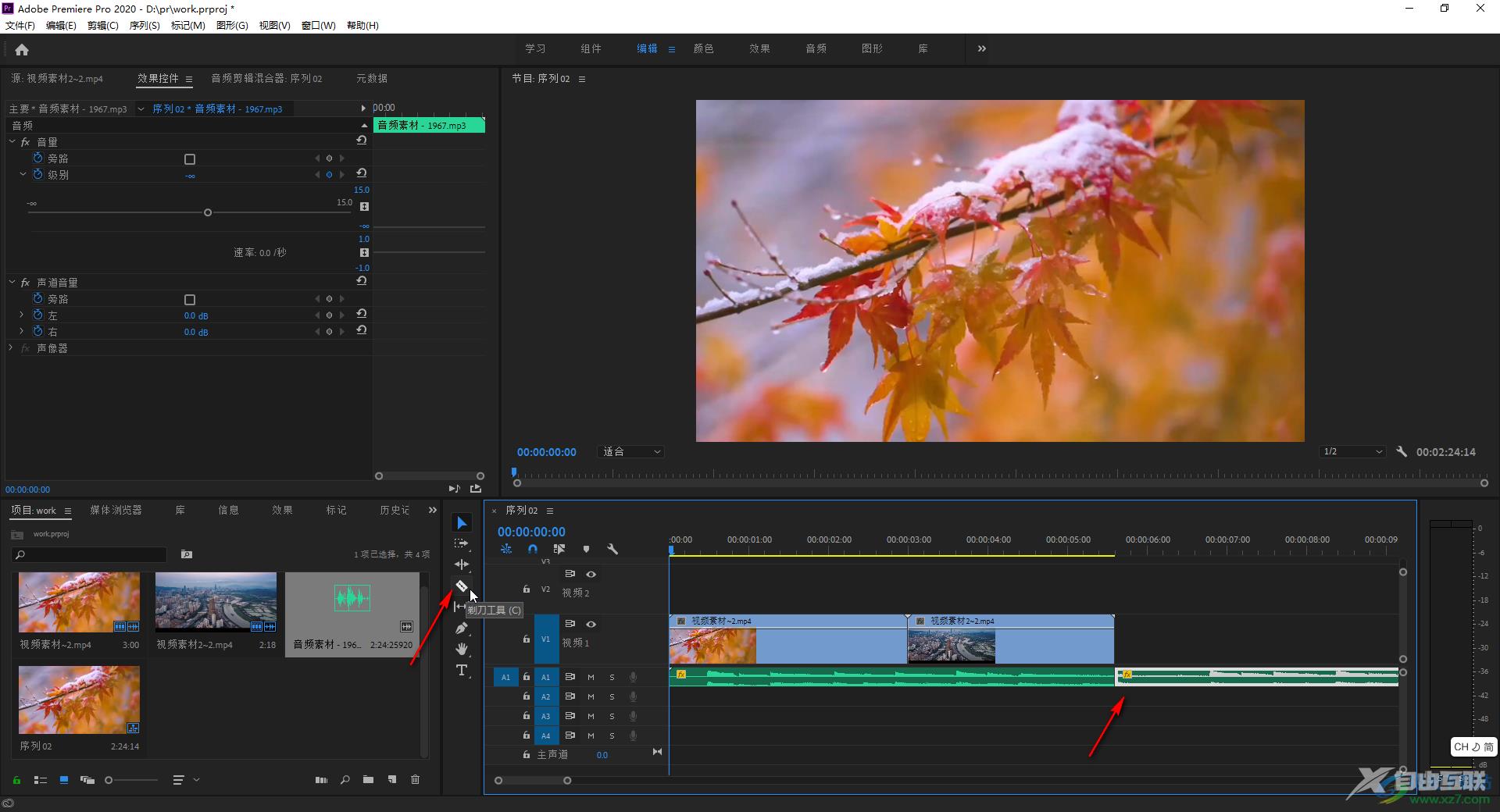Click 主声道 volume value 0.0

[602, 755]
